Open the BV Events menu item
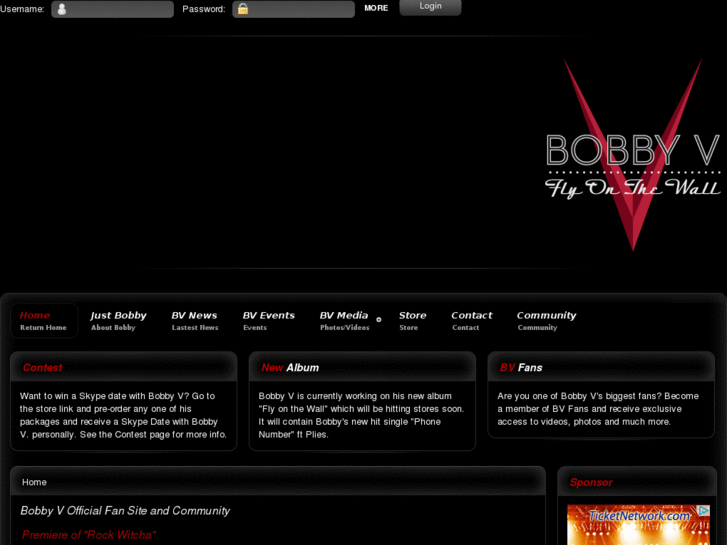 point(268,321)
